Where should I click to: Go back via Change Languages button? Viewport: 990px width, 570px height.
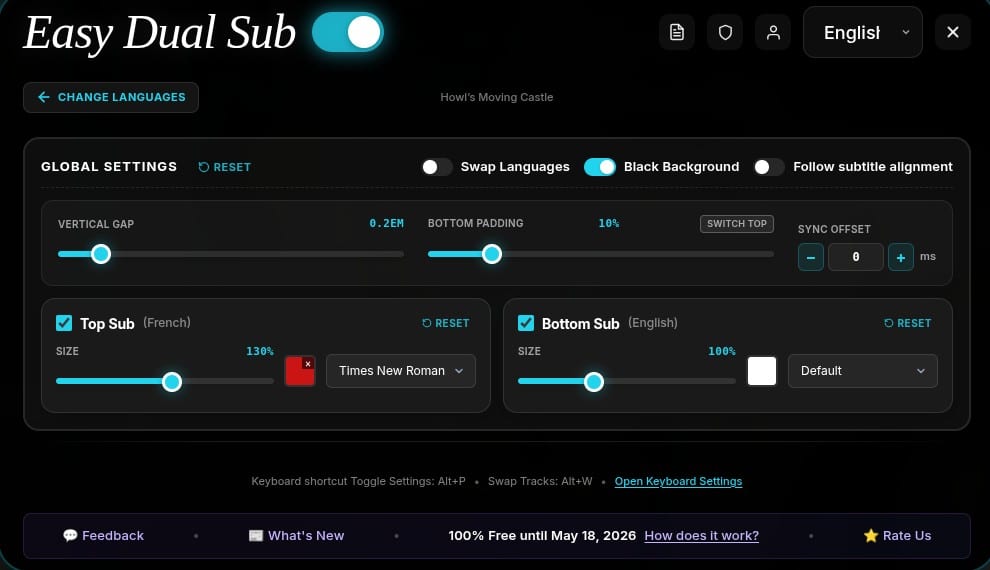click(111, 97)
